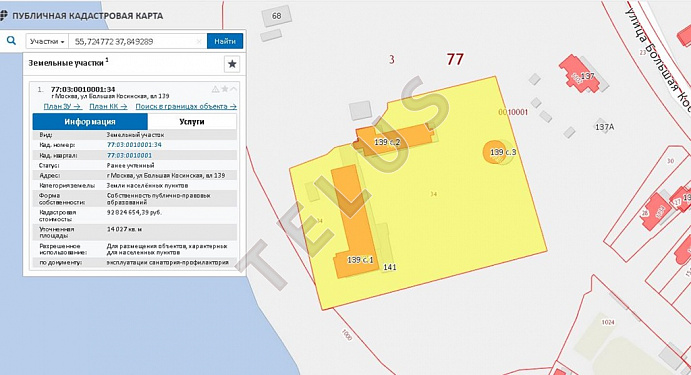Screen dimensions: 691x375
Task: Click the large 77 region label on map
Action: pos(455,59)
